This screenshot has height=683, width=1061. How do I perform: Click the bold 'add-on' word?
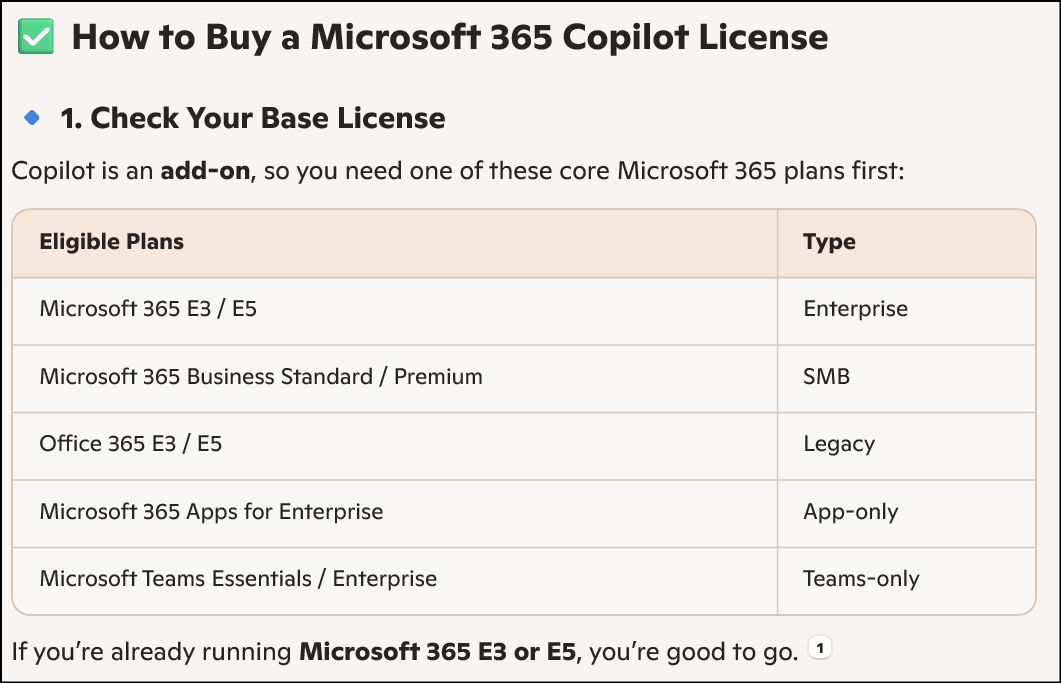[204, 171]
